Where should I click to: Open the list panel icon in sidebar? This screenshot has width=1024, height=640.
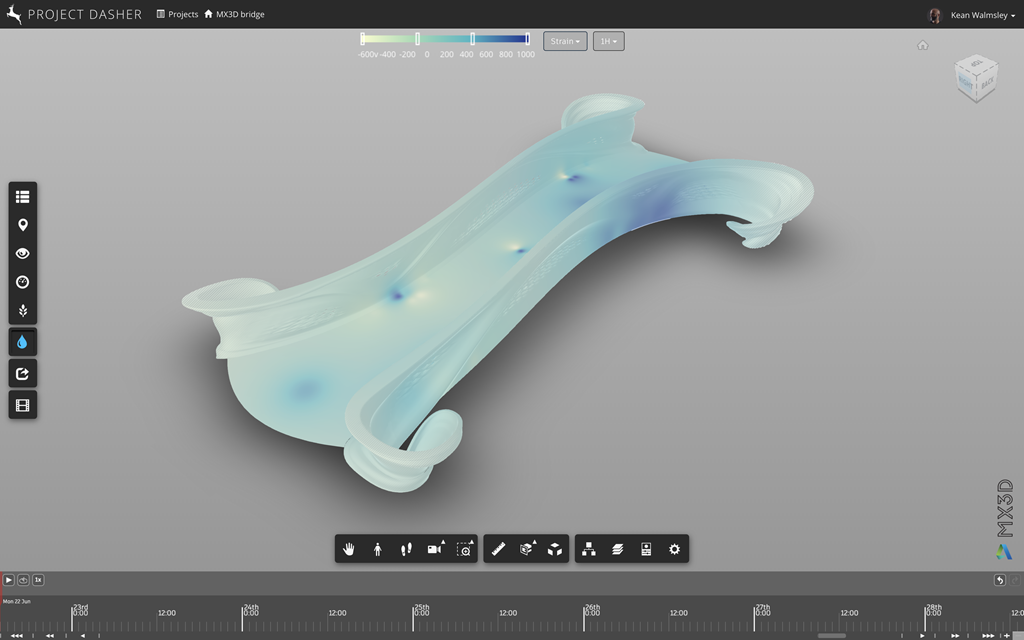(23, 197)
